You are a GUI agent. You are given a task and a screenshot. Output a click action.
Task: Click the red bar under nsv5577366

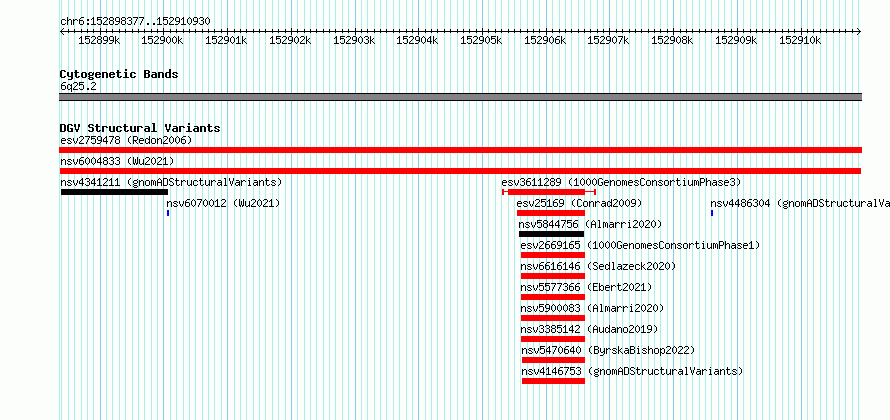[552, 297]
